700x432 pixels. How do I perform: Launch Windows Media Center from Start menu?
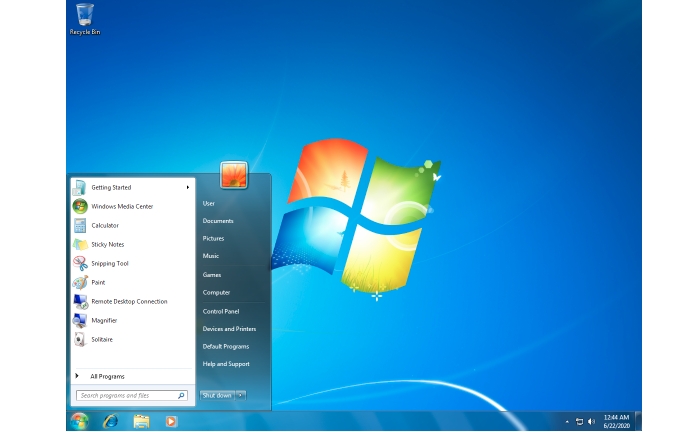[121, 206]
